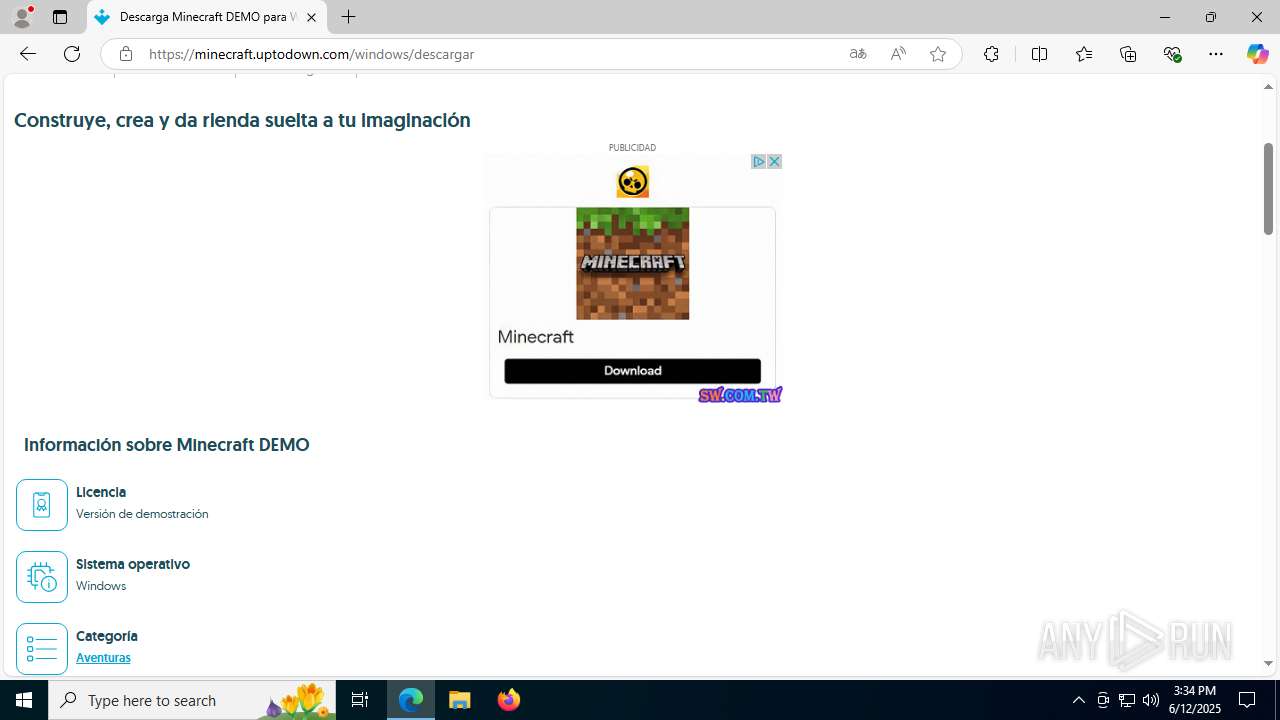Open the Windows Start menu
The image size is (1280, 720).
(x=24, y=700)
